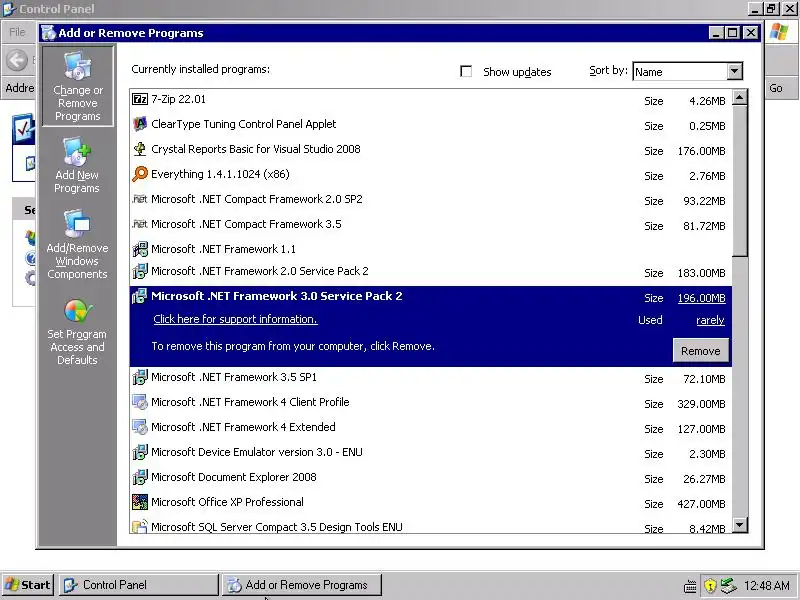Viewport: 800px width, 600px height.
Task: Click the 12:48 AM taskbar clock
Action: click(766, 585)
